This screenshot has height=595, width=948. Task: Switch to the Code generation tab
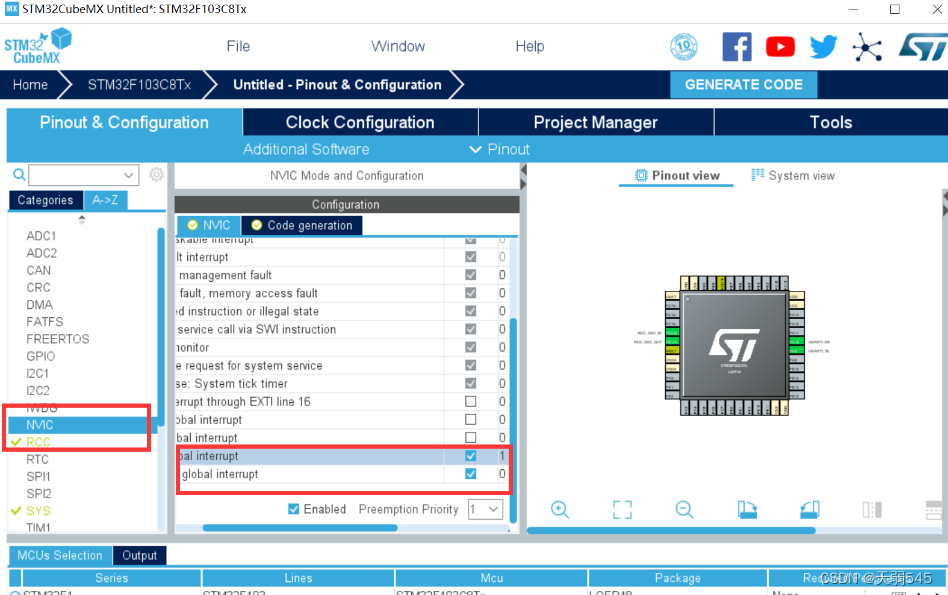[302, 225]
